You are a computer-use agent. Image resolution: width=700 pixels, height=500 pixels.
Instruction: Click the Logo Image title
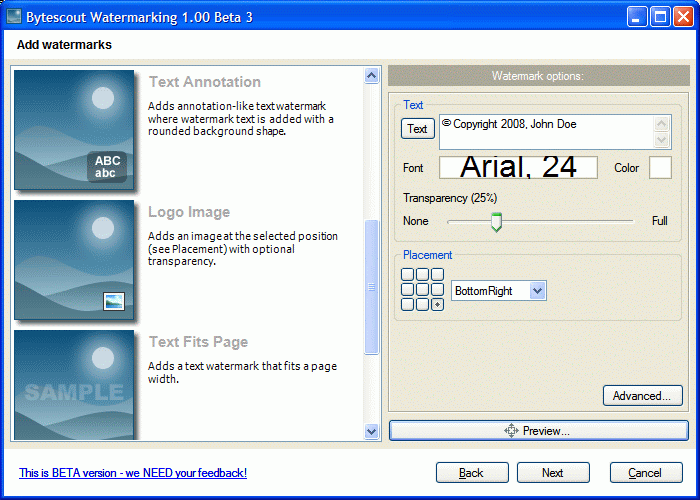pyautogui.click(x=189, y=212)
